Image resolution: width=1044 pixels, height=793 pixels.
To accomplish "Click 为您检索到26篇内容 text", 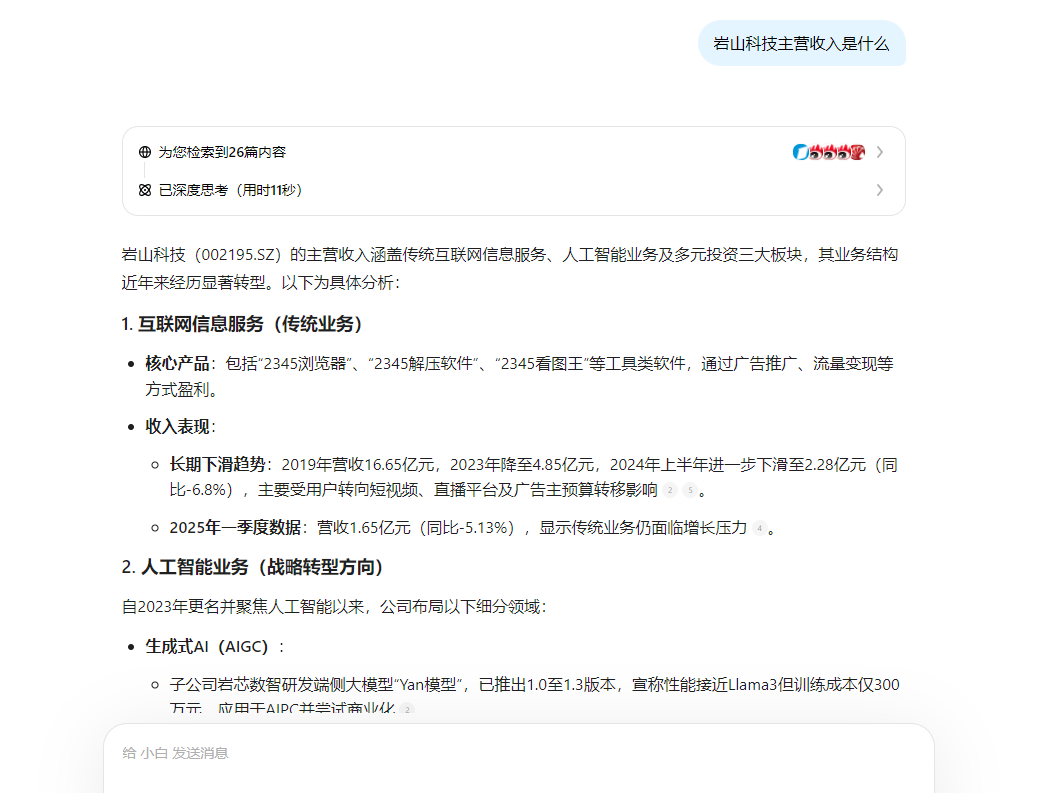I will (x=222, y=152).
